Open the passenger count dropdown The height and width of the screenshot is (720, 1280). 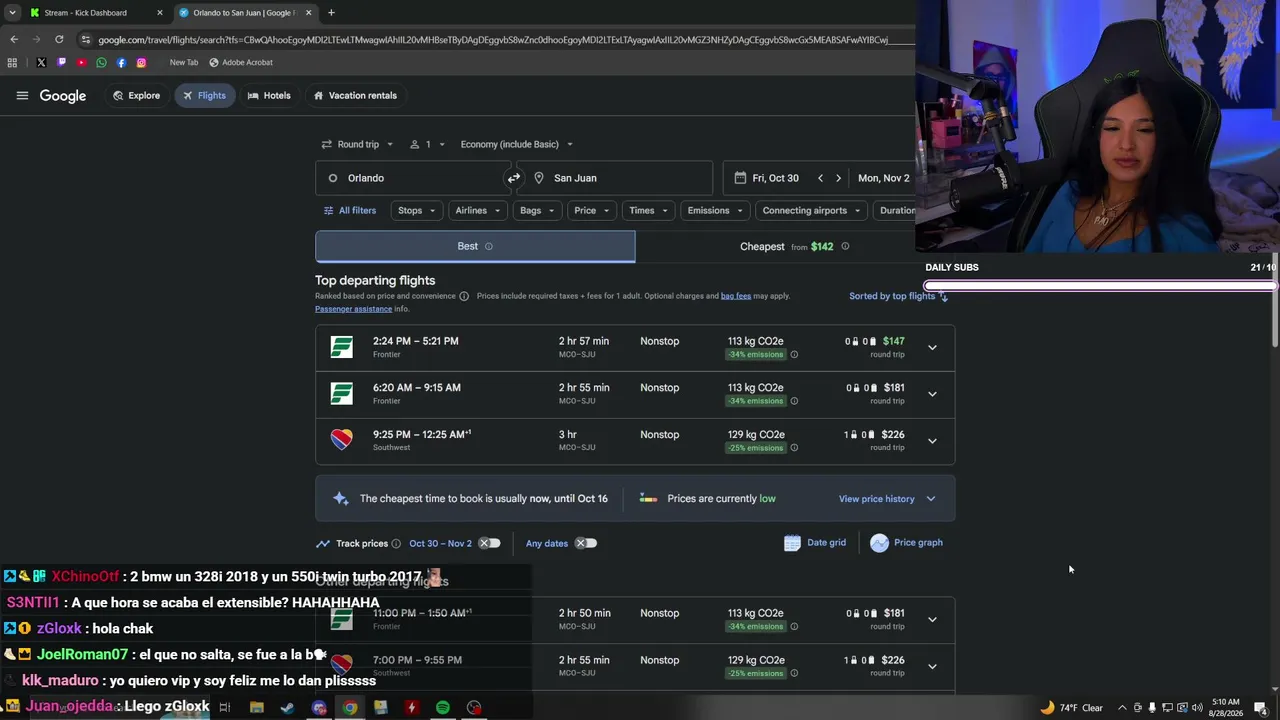click(x=428, y=145)
